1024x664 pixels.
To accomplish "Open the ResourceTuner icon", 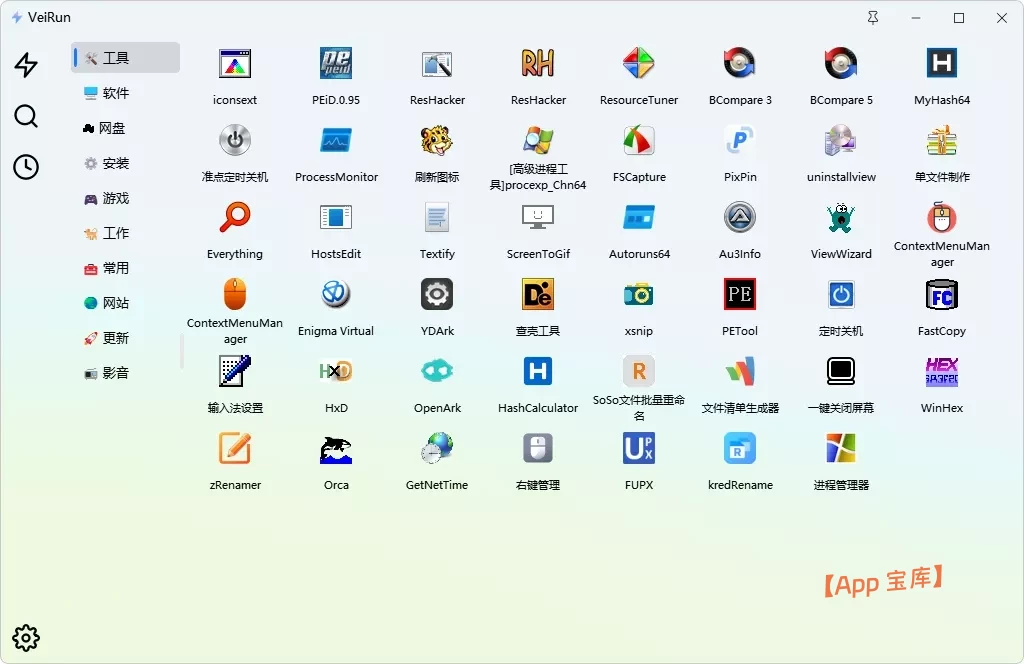I will [x=639, y=63].
